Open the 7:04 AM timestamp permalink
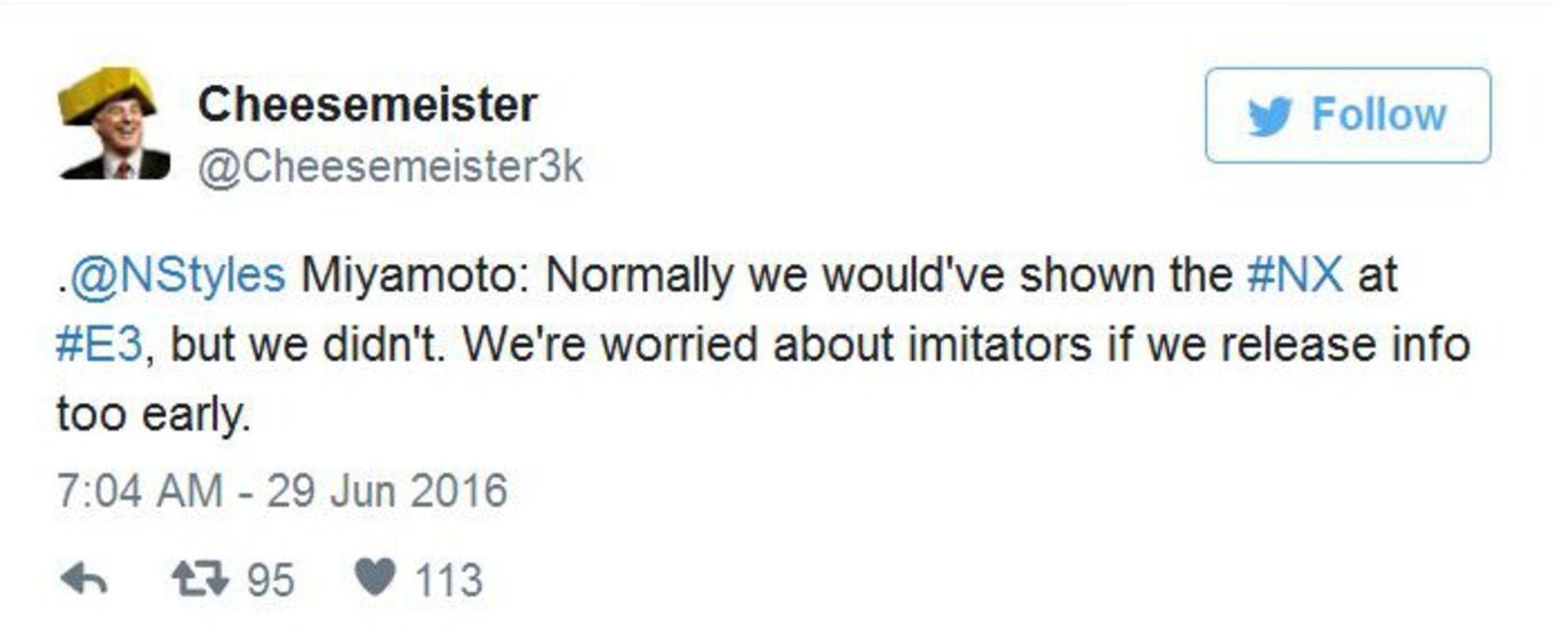 coord(140,491)
